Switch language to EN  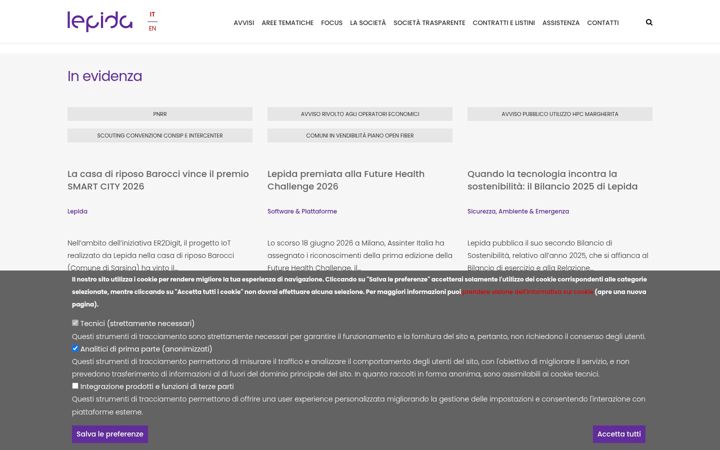152,28
